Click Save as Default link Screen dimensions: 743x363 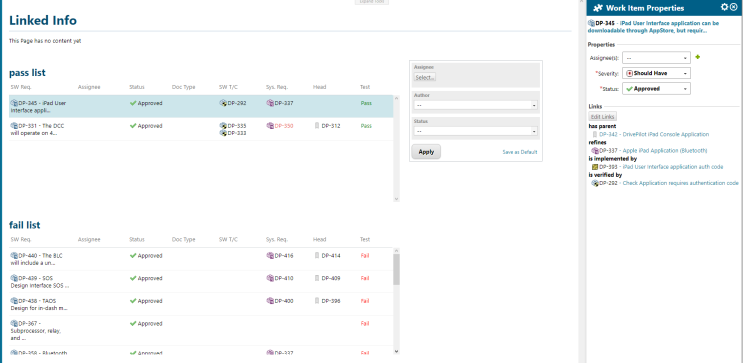coord(520,152)
